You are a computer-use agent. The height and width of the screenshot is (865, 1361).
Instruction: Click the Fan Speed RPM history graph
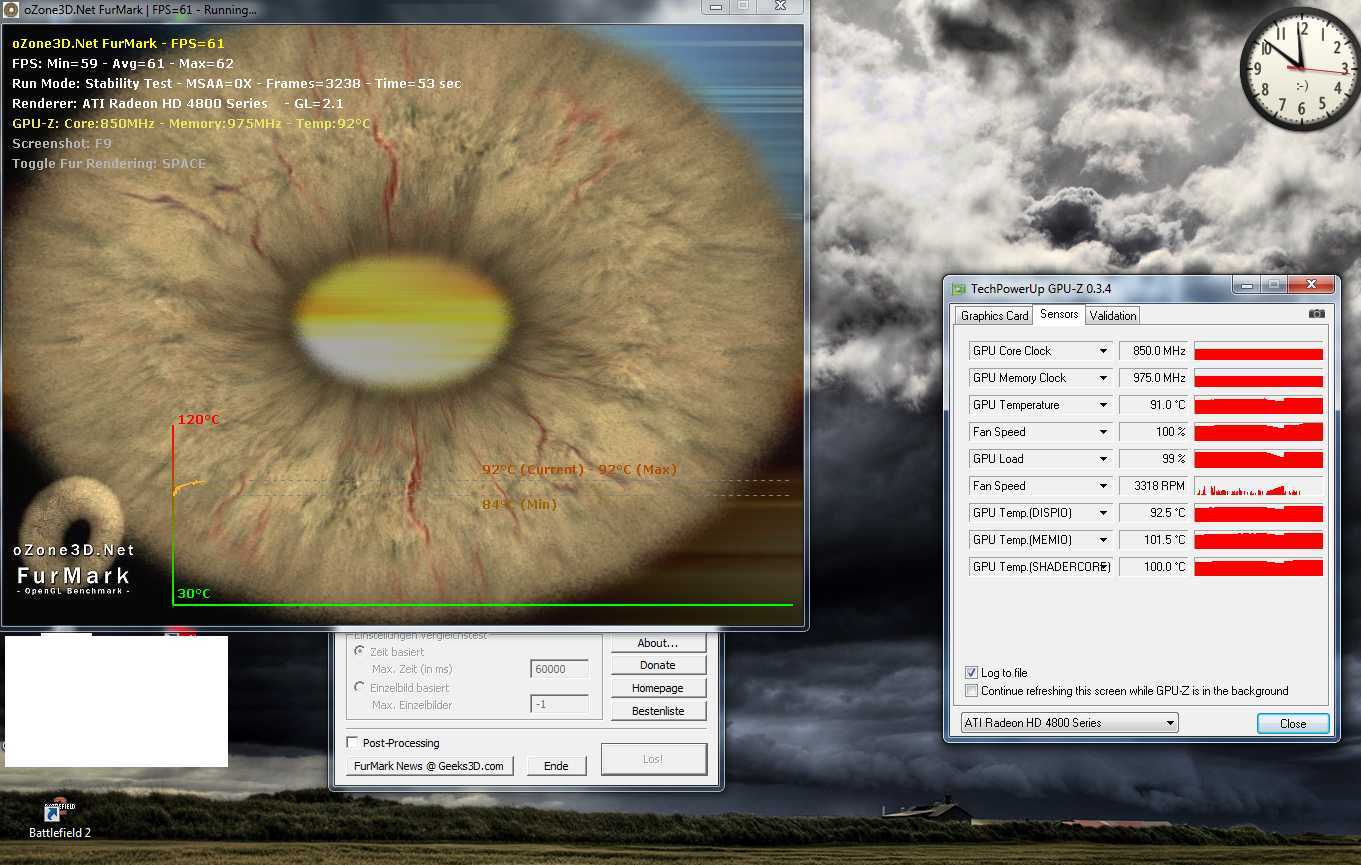pyautogui.click(x=1258, y=486)
